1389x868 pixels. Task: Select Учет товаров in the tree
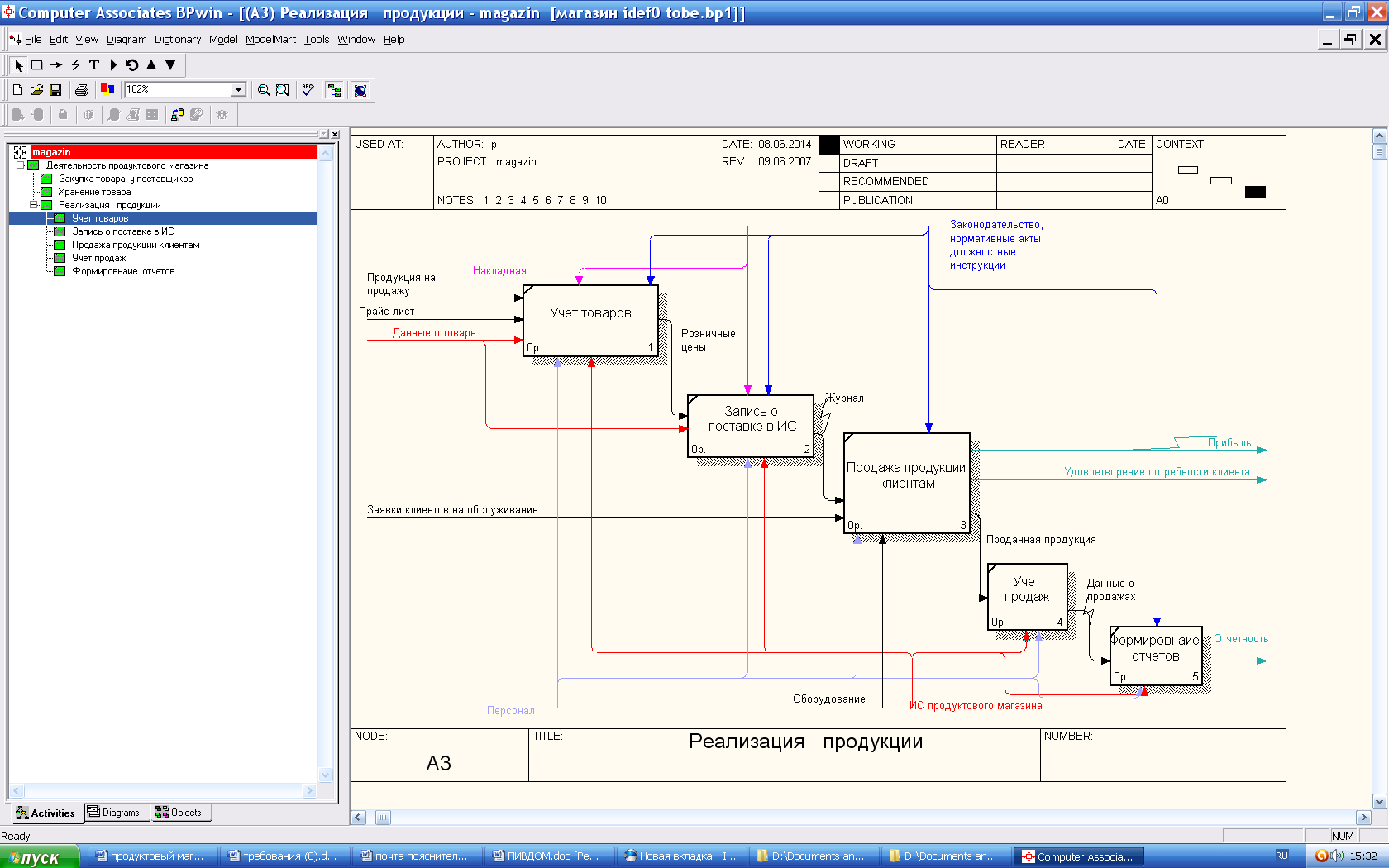(100, 218)
